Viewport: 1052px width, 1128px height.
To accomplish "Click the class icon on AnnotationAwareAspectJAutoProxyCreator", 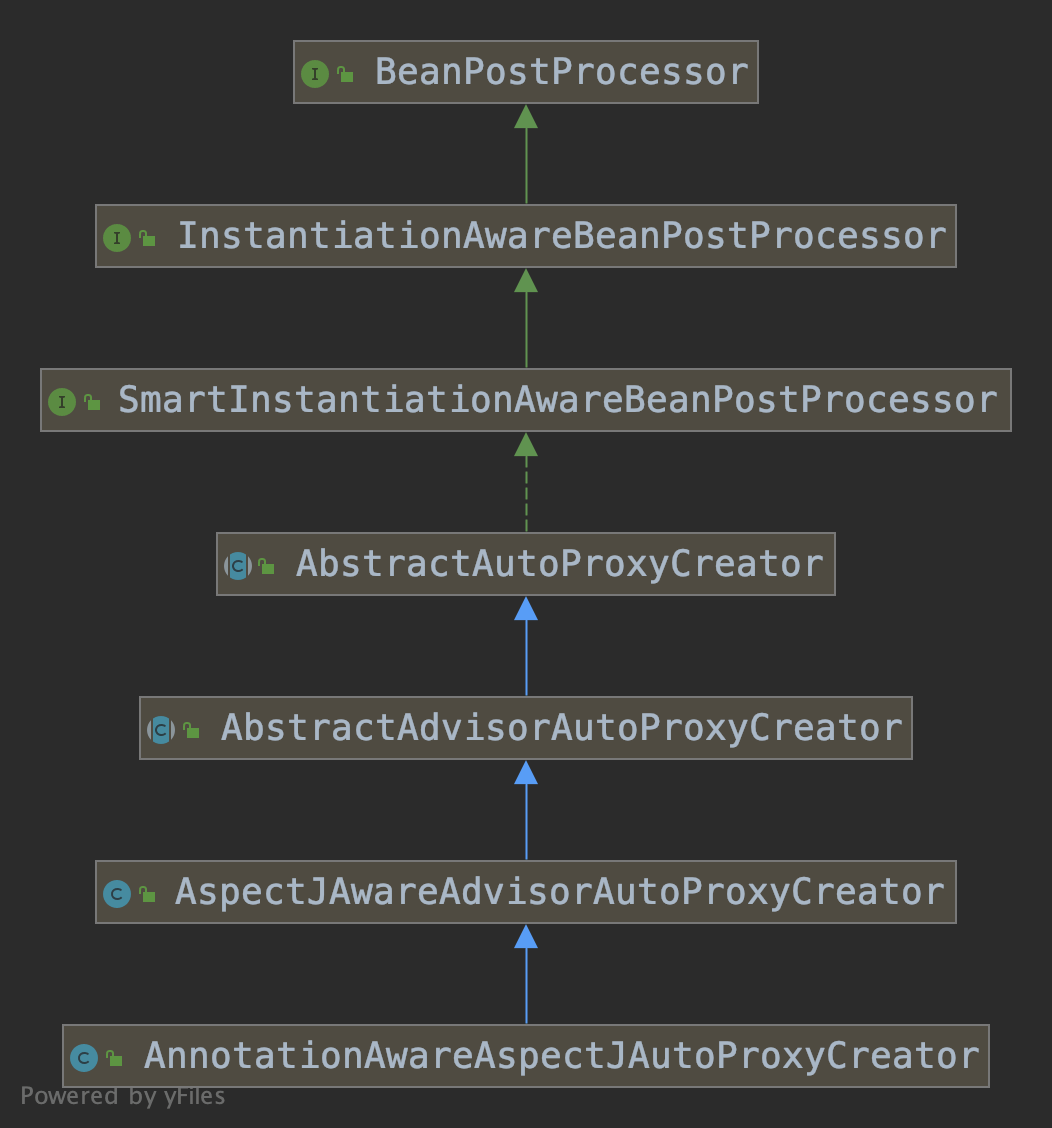I will [x=83, y=1058].
